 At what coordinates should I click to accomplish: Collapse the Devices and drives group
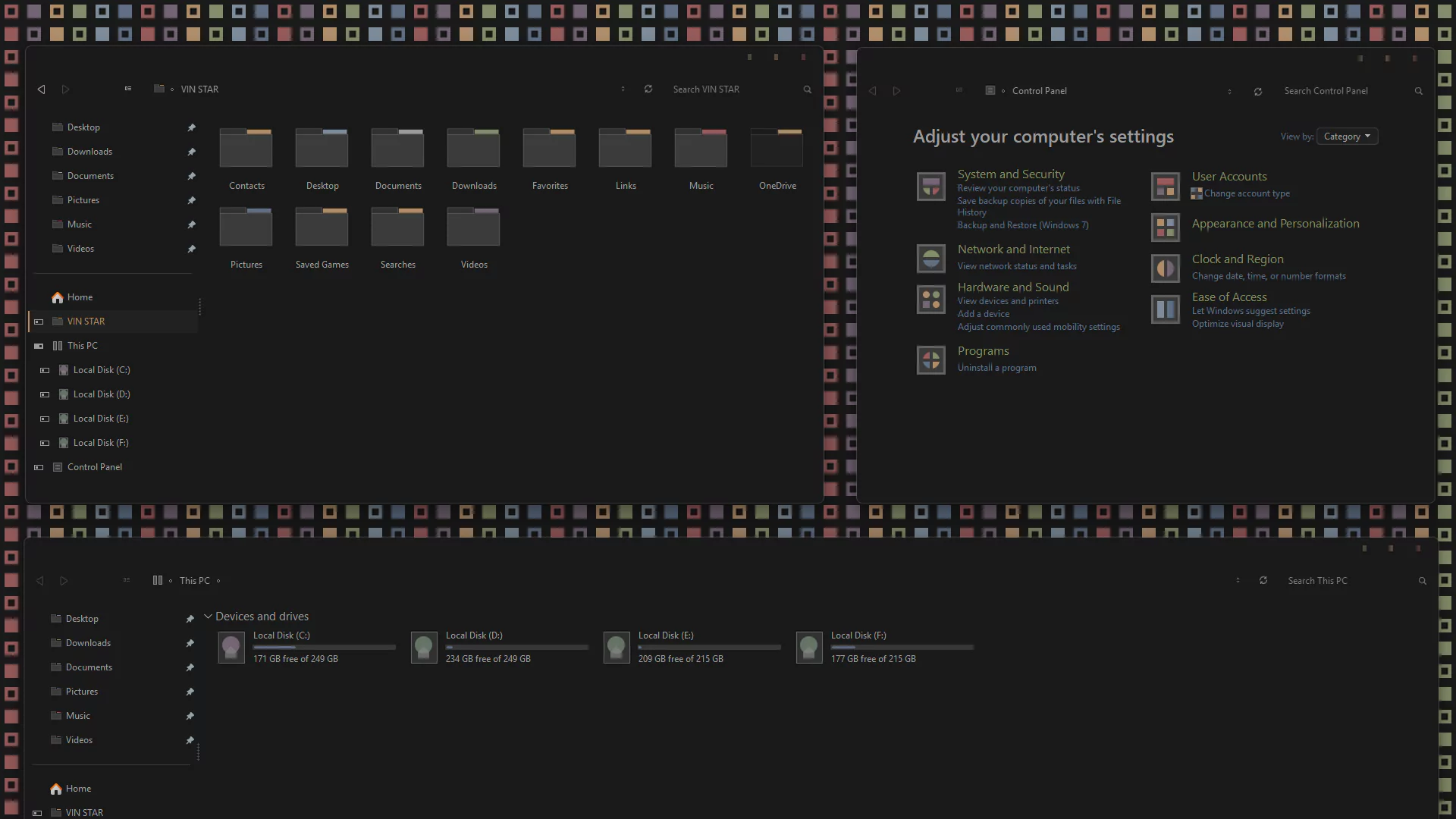[x=208, y=617]
